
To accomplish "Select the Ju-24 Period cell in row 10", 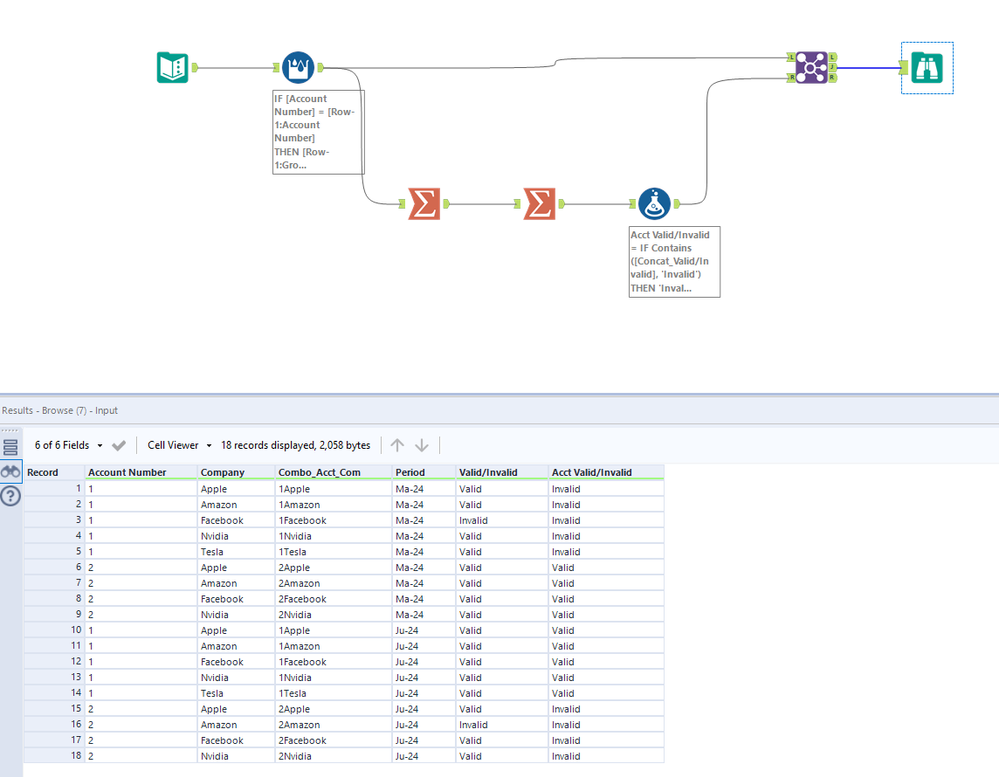I will (x=424, y=631).
